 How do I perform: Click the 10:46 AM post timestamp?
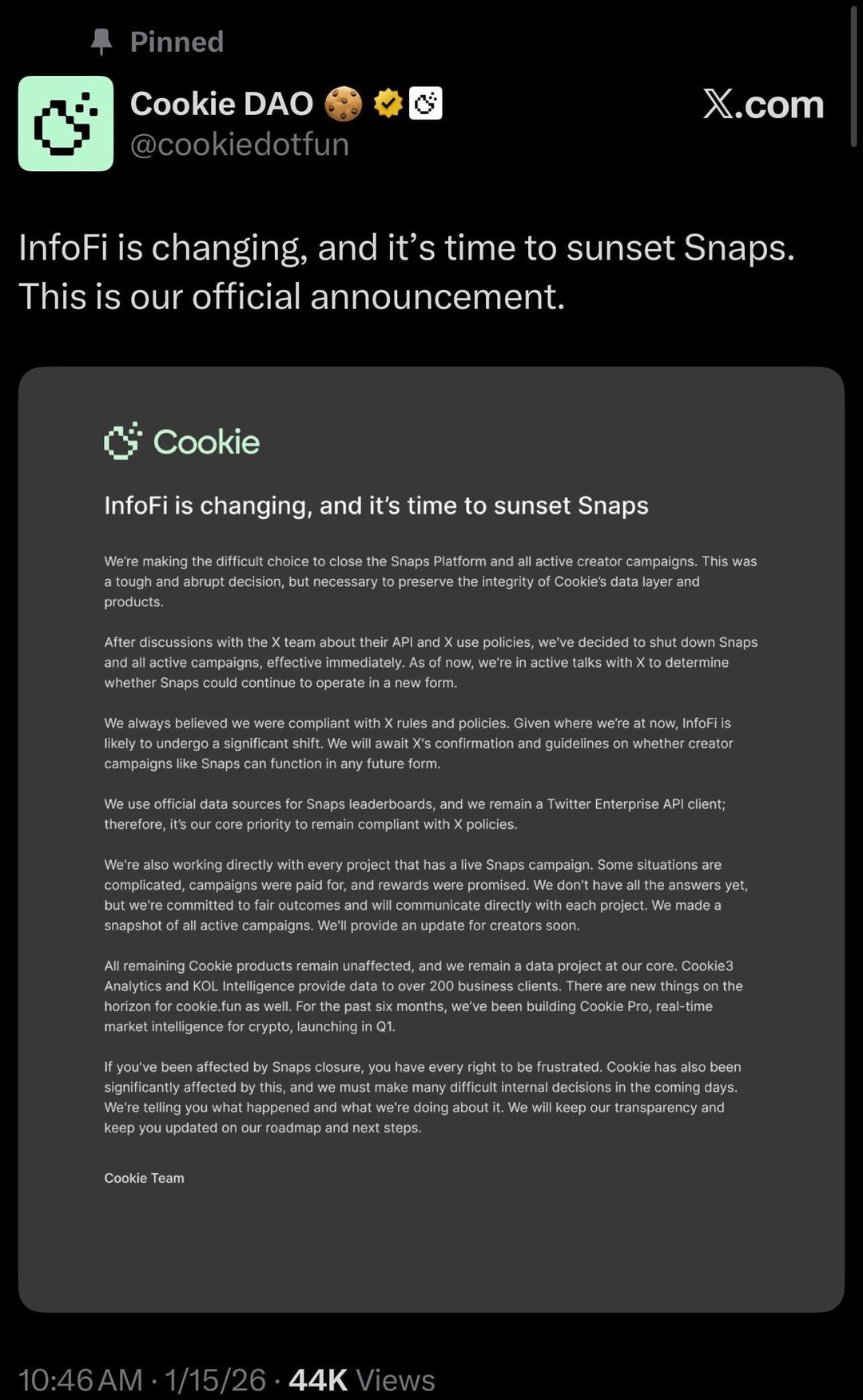pos(80,1380)
